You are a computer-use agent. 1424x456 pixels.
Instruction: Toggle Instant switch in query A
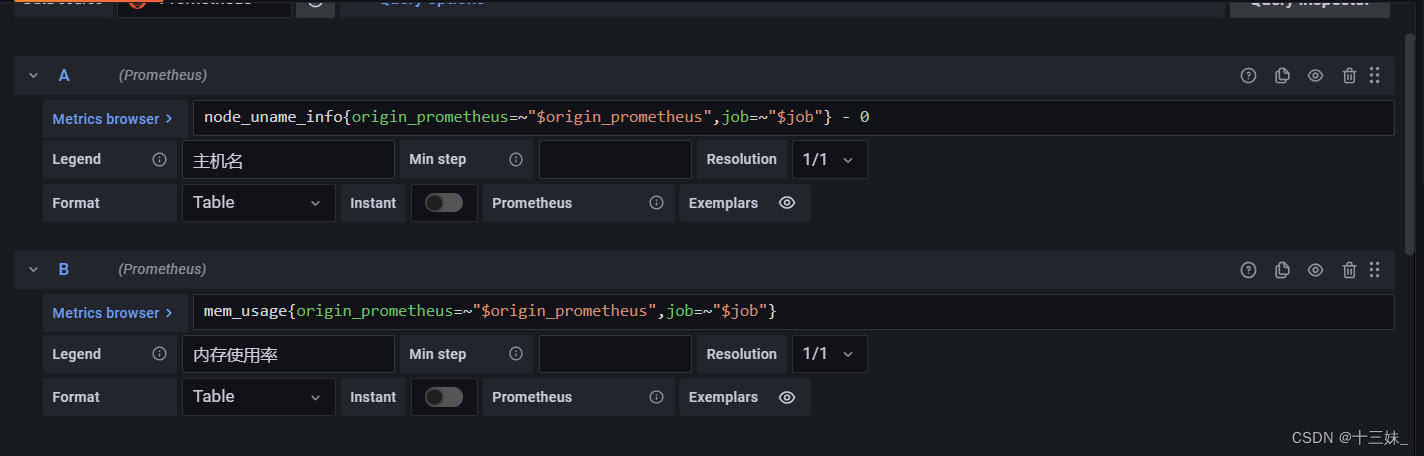coord(444,203)
